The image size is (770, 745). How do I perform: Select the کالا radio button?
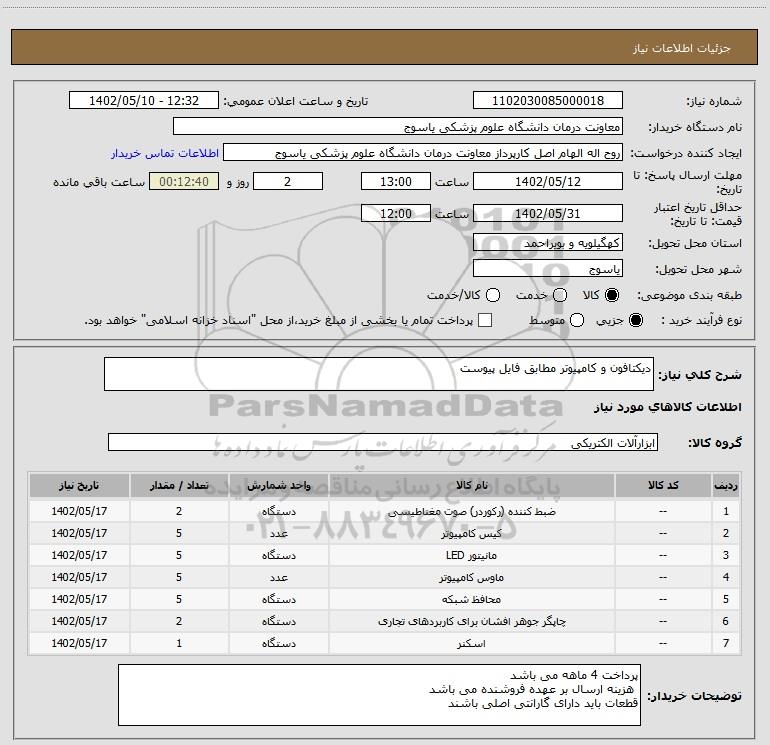point(612,295)
